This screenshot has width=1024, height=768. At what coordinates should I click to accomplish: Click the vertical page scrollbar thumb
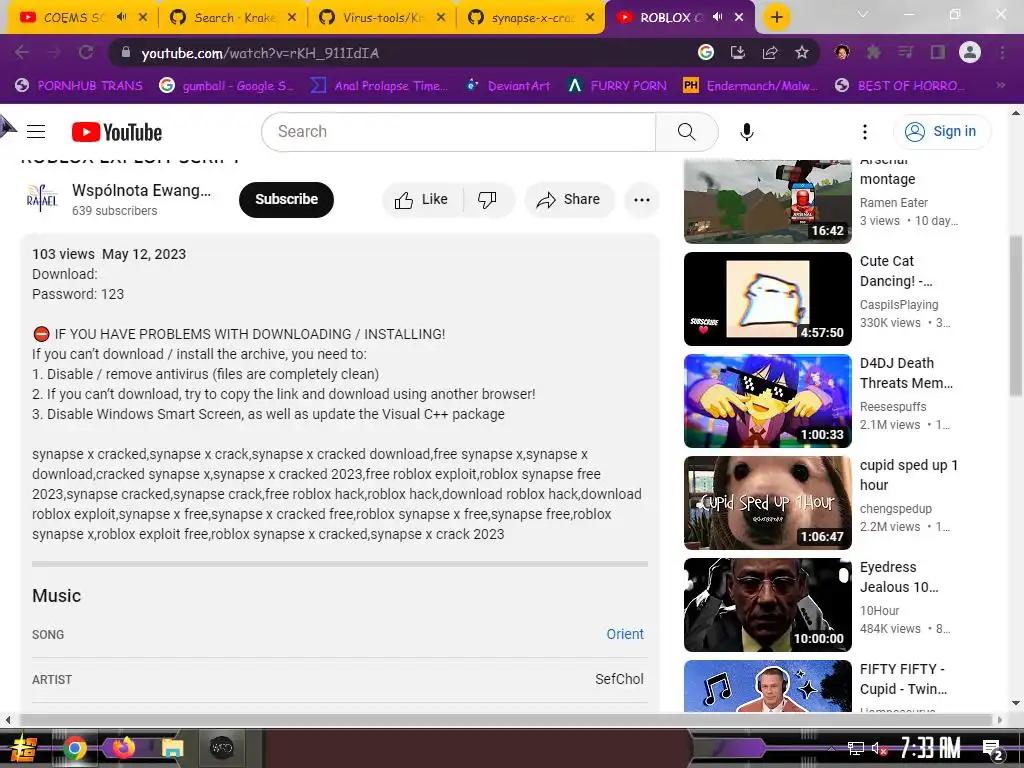tap(1016, 316)
